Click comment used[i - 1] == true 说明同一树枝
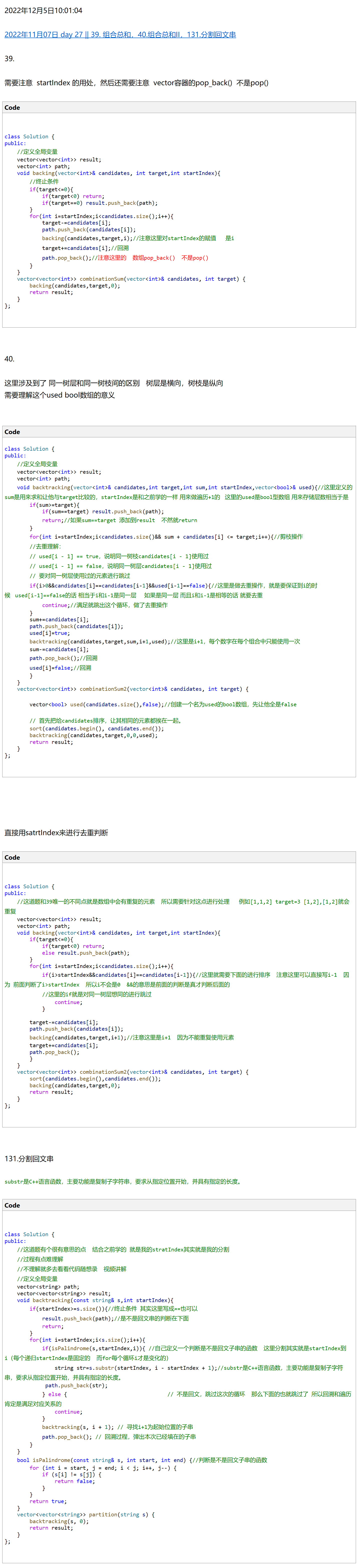 tap(119, 556)
